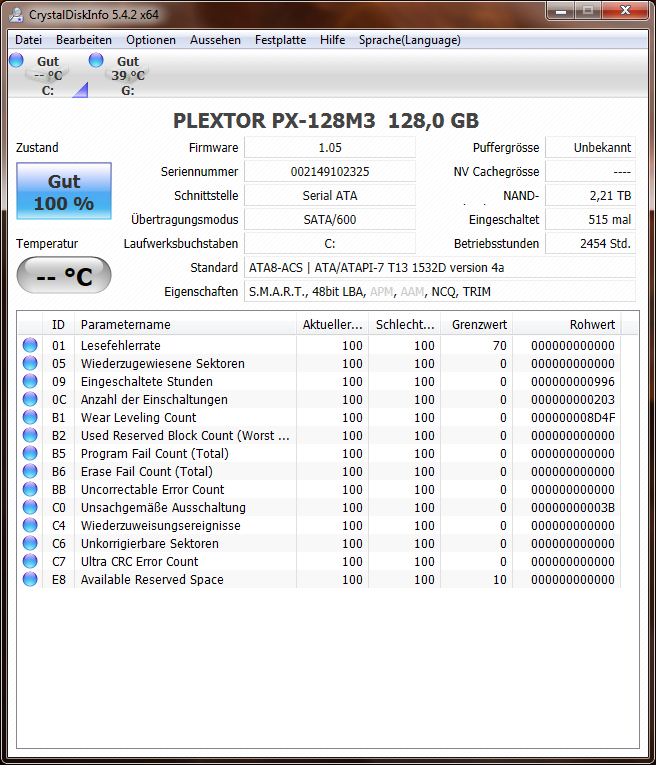Click the Schnittstelle field Serial ATA
This screenshot has width=656, height=765.
(330, 195)
